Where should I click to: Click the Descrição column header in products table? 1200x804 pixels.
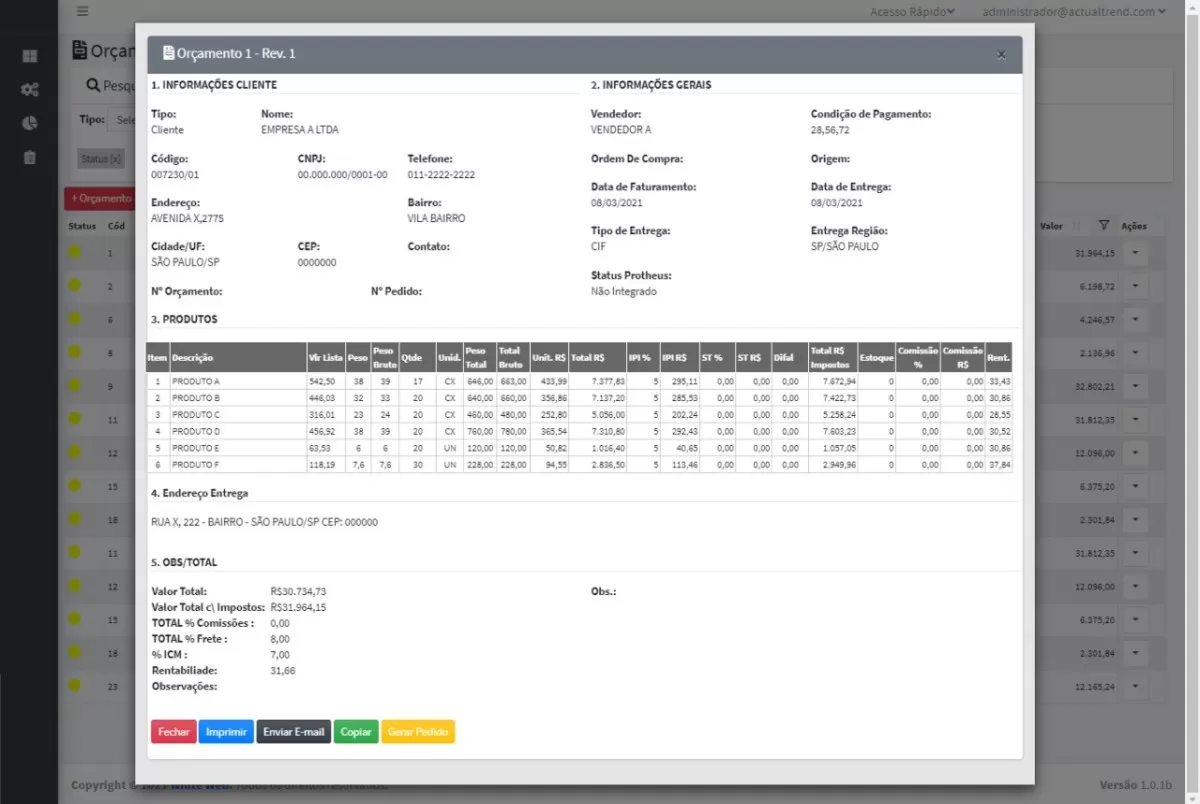point(238,357)
